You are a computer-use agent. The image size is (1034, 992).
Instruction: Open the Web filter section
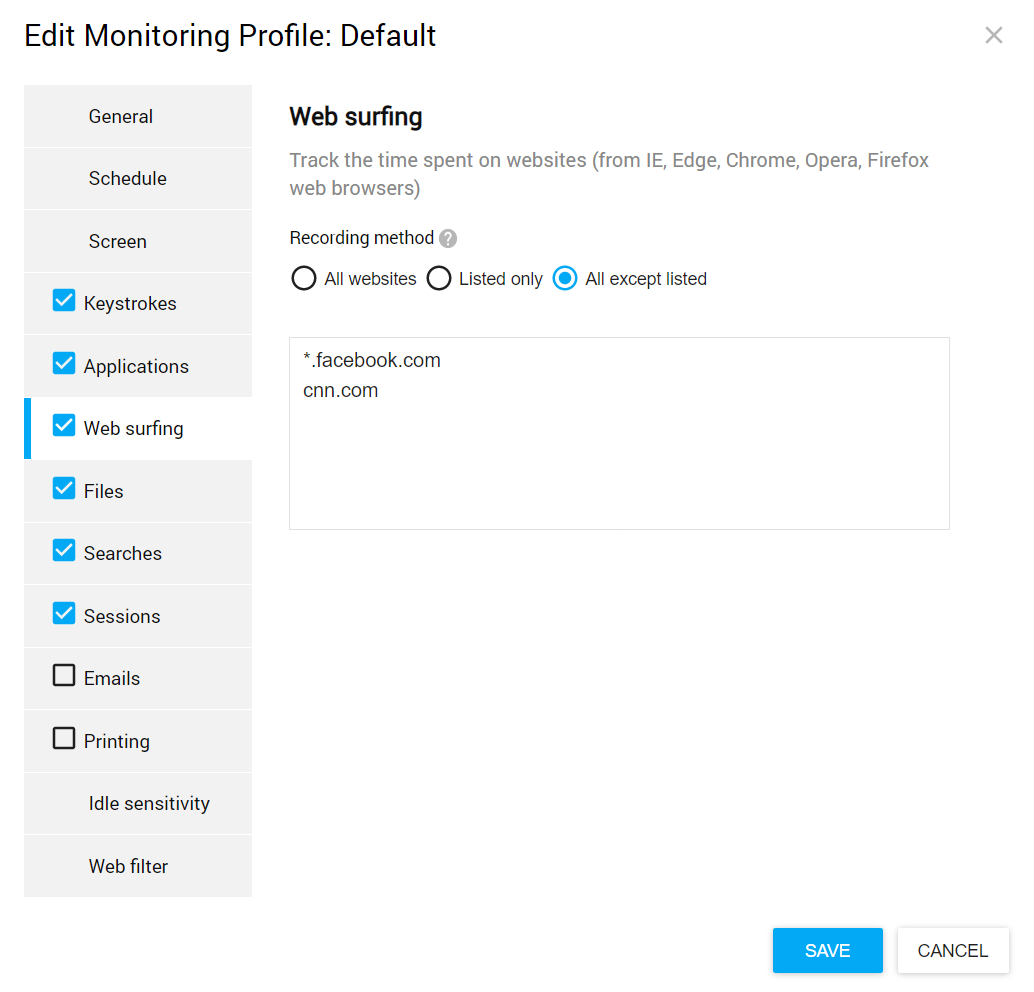coord(129,866)
